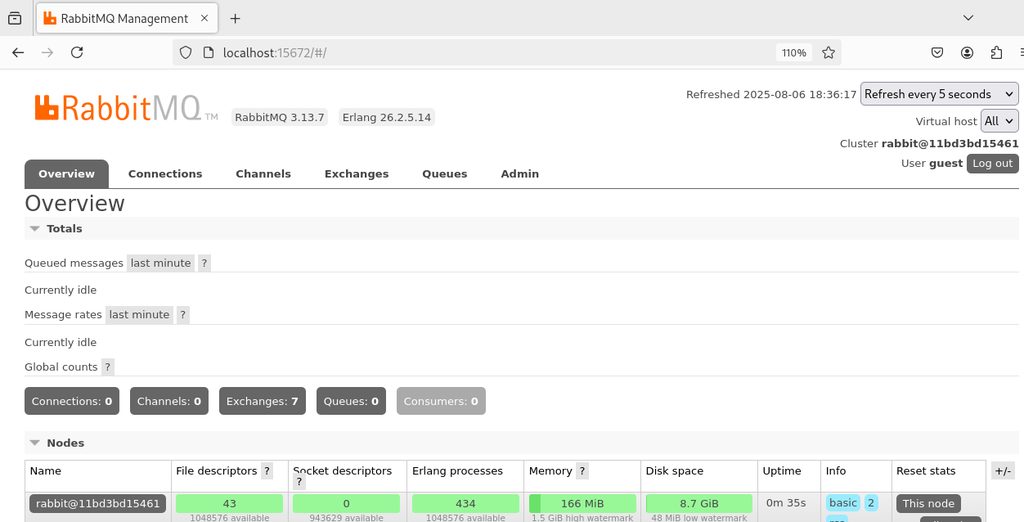The width and height of the screenshot is (1024, 522).
Task: Click the RabbitMQ logo
Action: coord(126,108)
